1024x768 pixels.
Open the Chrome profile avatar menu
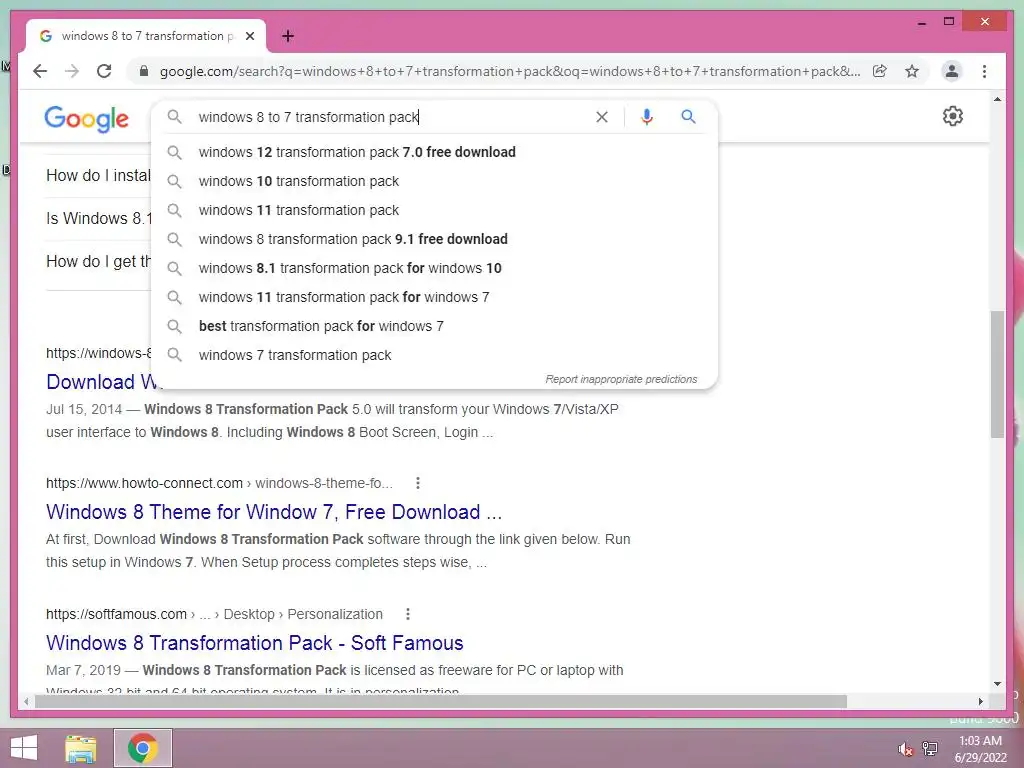coord(952,71)
